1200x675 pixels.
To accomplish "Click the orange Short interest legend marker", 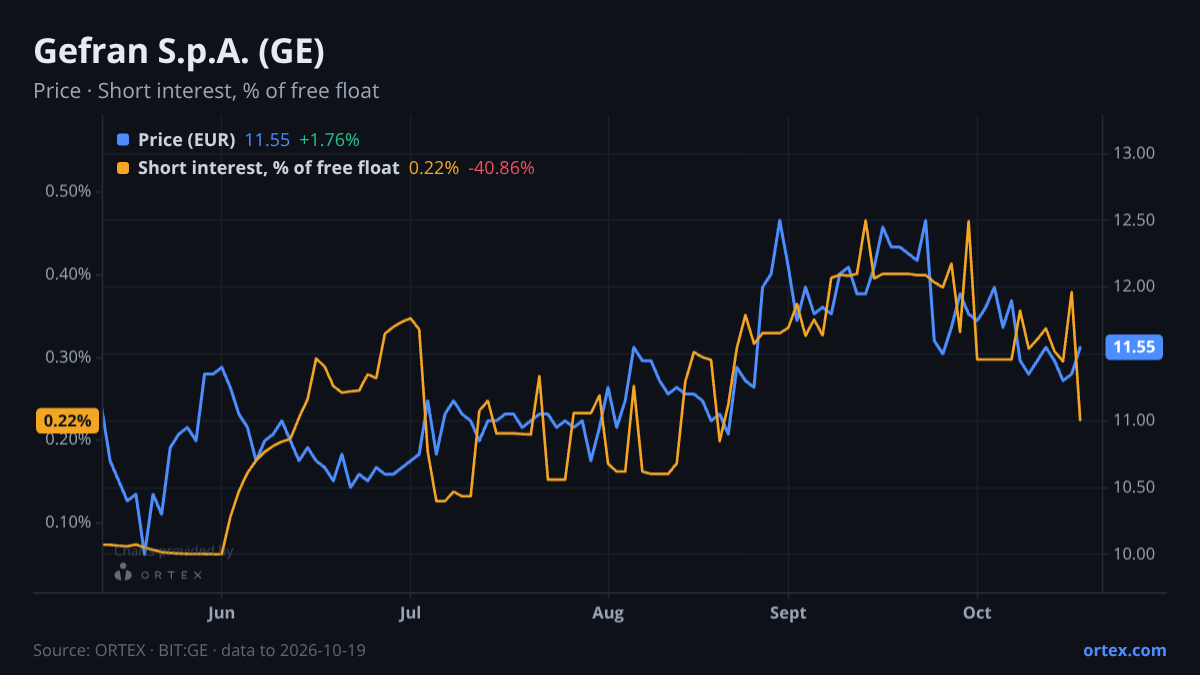I will pos(123,168).
